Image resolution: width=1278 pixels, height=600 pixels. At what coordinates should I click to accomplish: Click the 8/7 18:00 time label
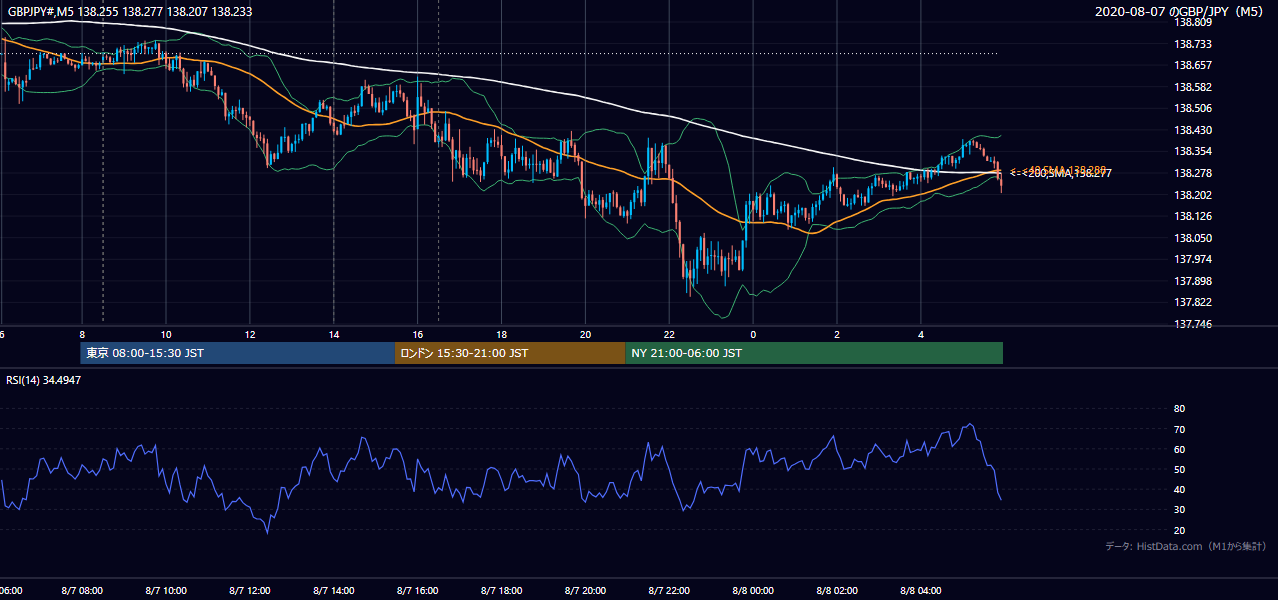tap(502, 591)
